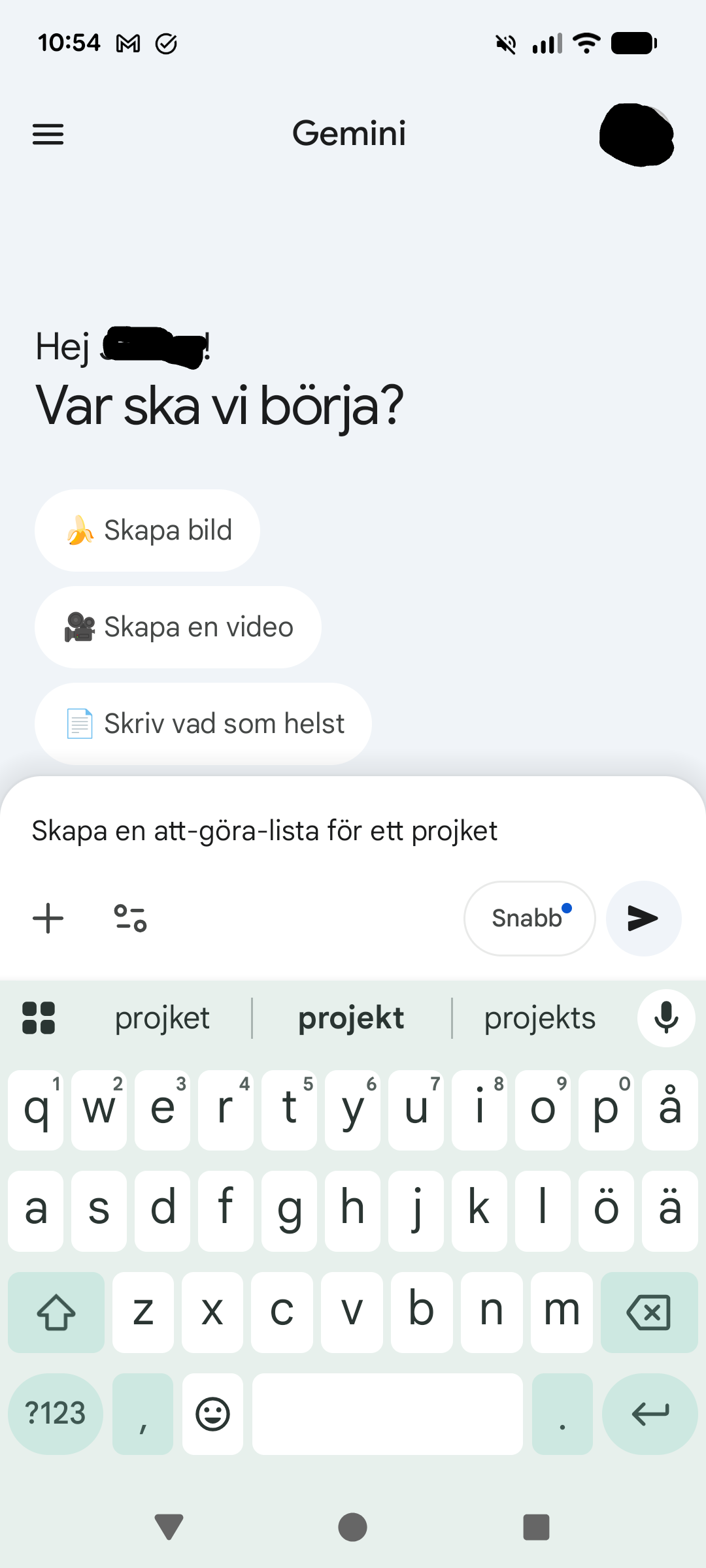Viewport: 706px width, 1568px height.
Task: Open the emoji keyboard
Action: coord(213,1414)
